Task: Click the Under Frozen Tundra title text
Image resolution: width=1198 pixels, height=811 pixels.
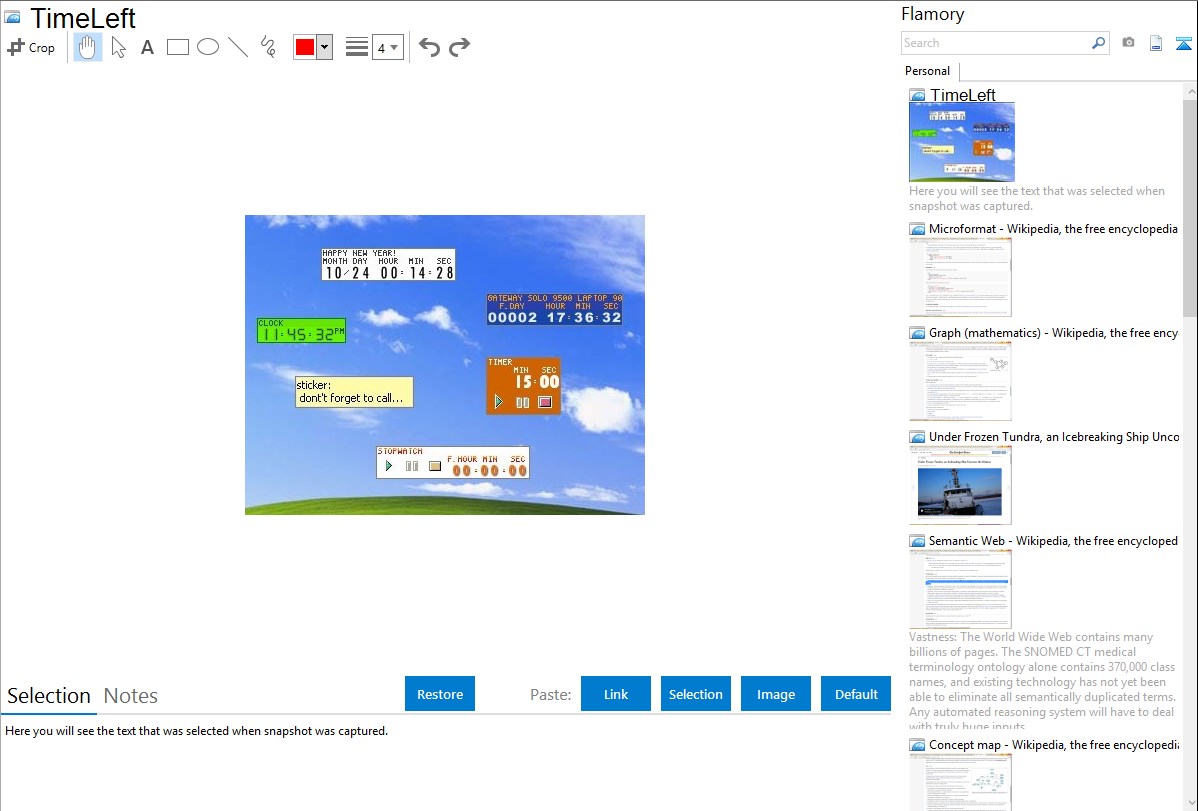Action: 1054,436
